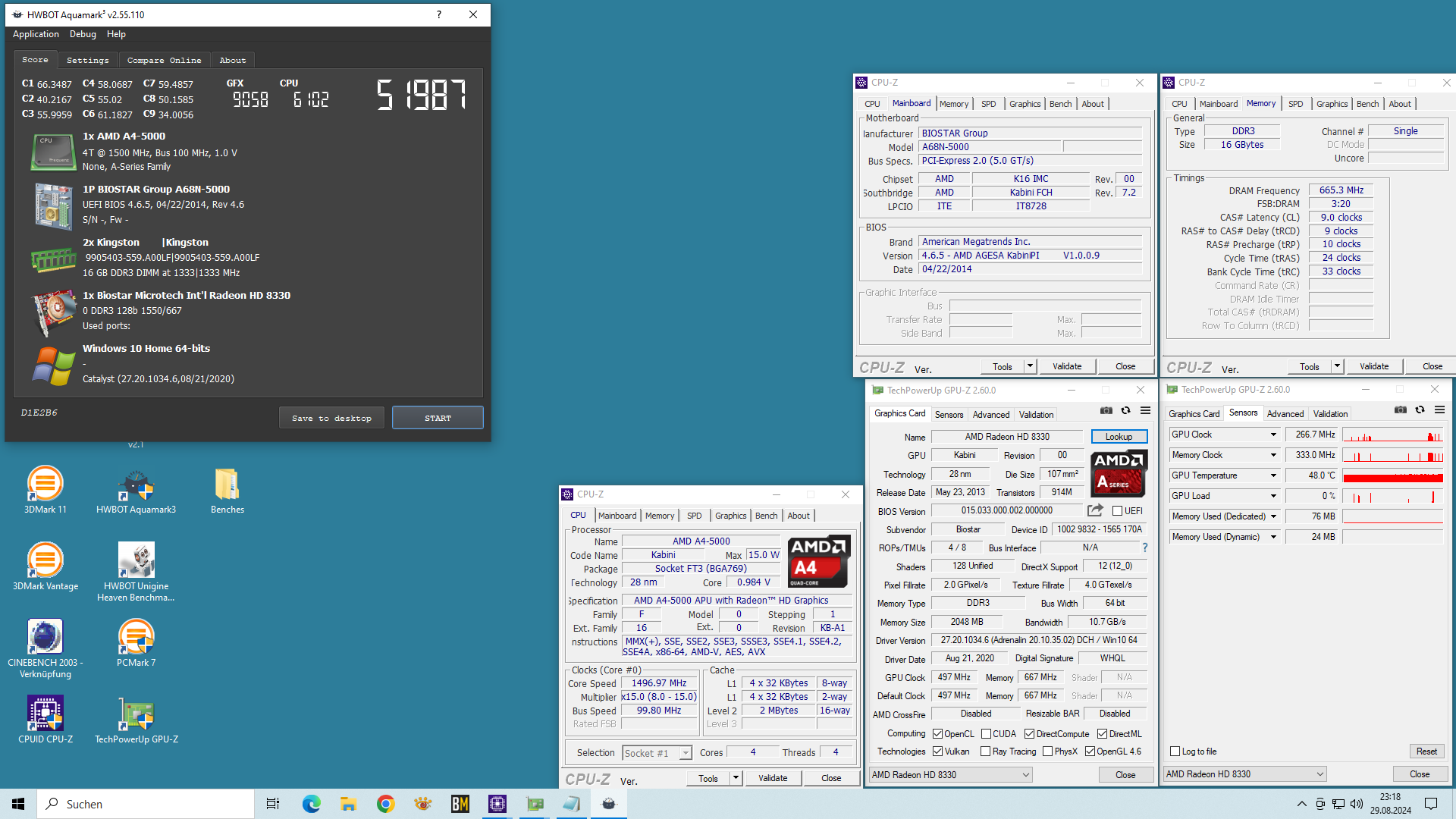Toggle OpenCL checkbox in GPU-Z
Viewport: 1456px width, 819px height.
click(937, 734)
